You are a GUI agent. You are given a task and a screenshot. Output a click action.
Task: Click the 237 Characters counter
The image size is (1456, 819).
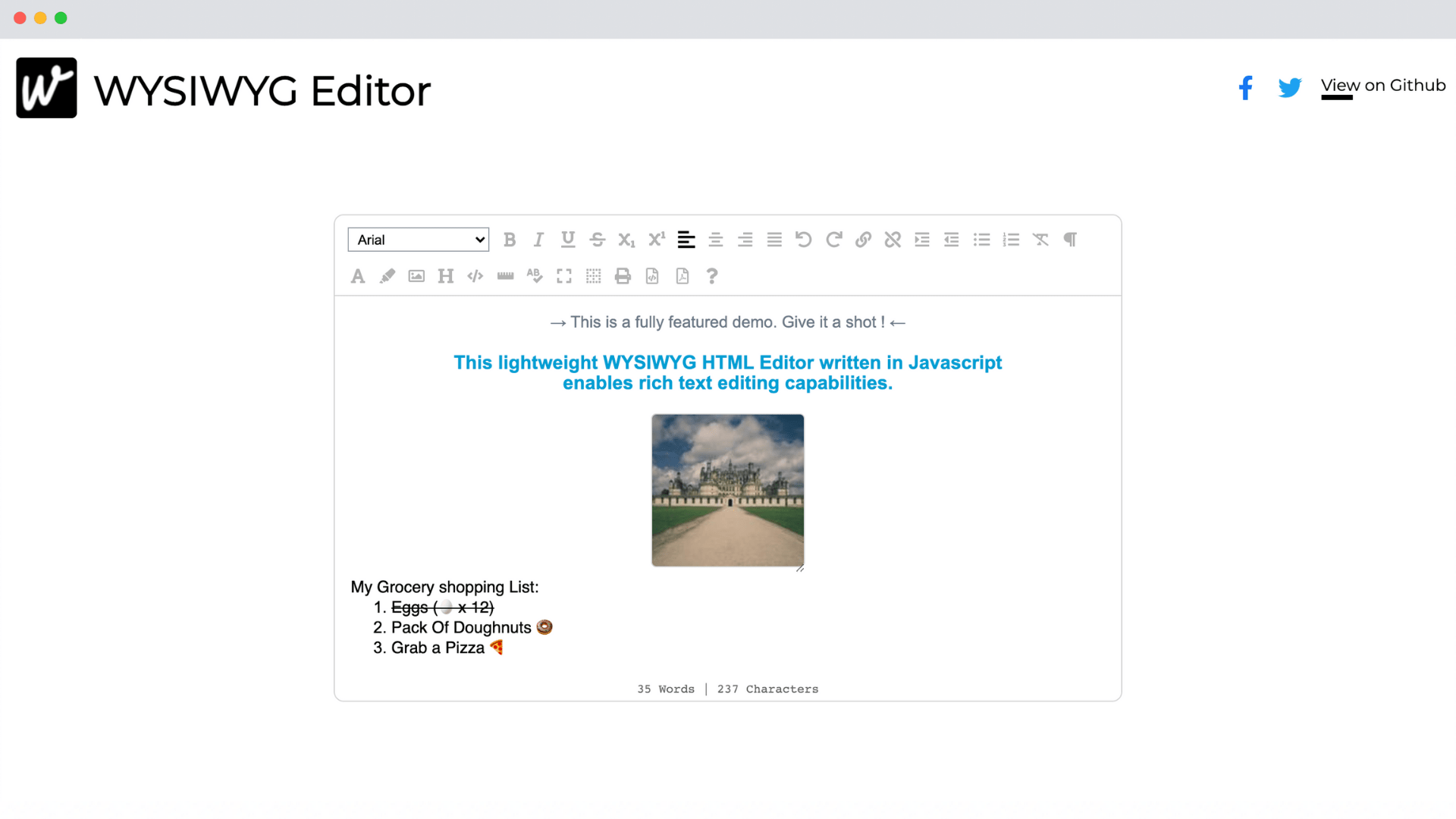coord(767,689)
